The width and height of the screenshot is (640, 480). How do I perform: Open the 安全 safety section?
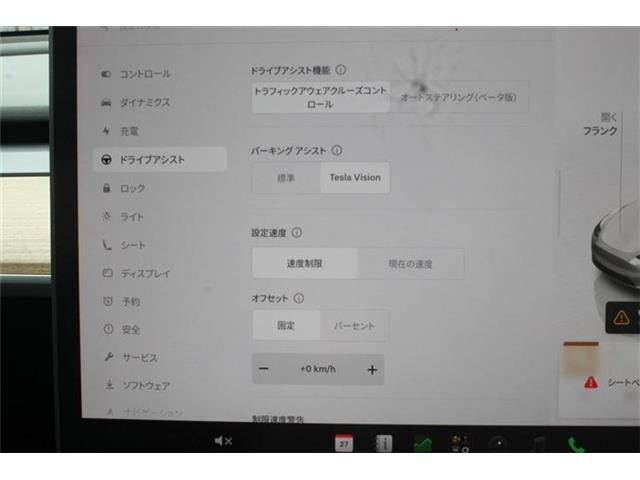coord(131,329)
